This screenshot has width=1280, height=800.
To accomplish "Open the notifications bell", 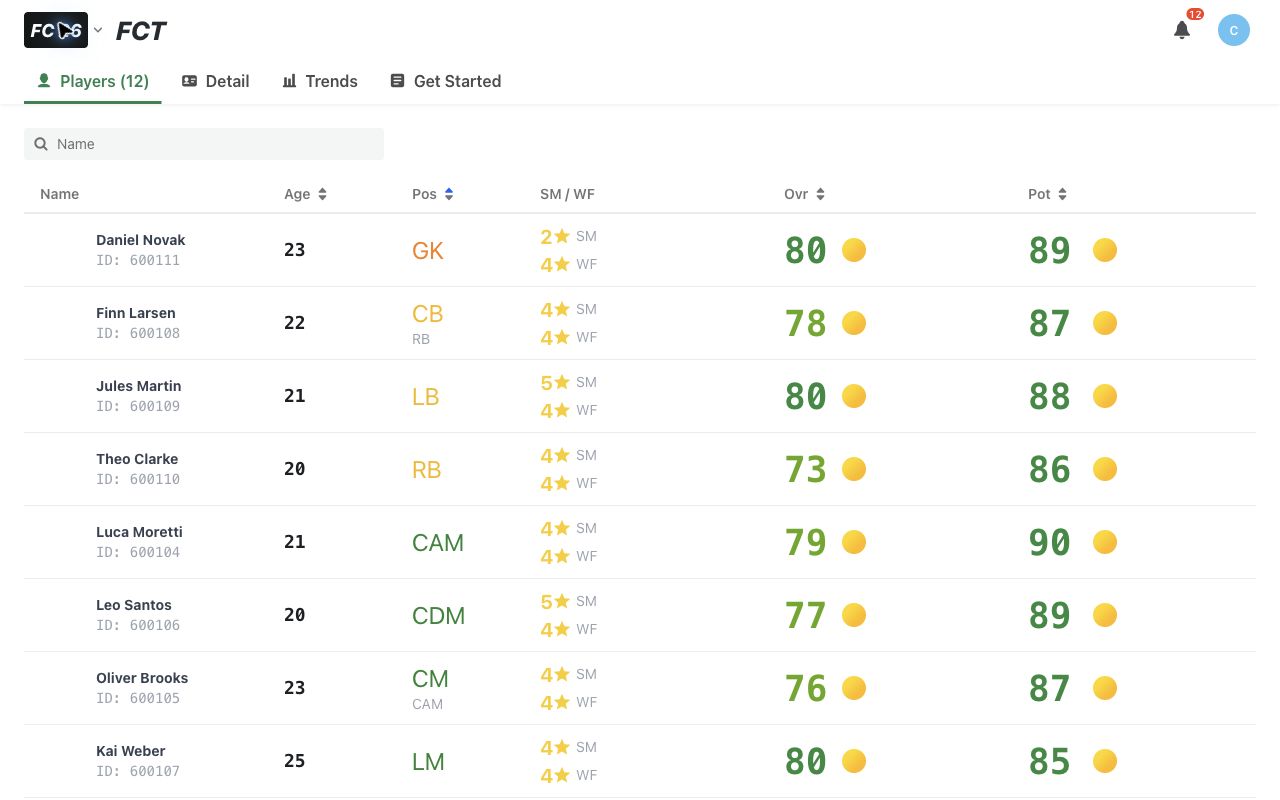I will pos(1182,30).
